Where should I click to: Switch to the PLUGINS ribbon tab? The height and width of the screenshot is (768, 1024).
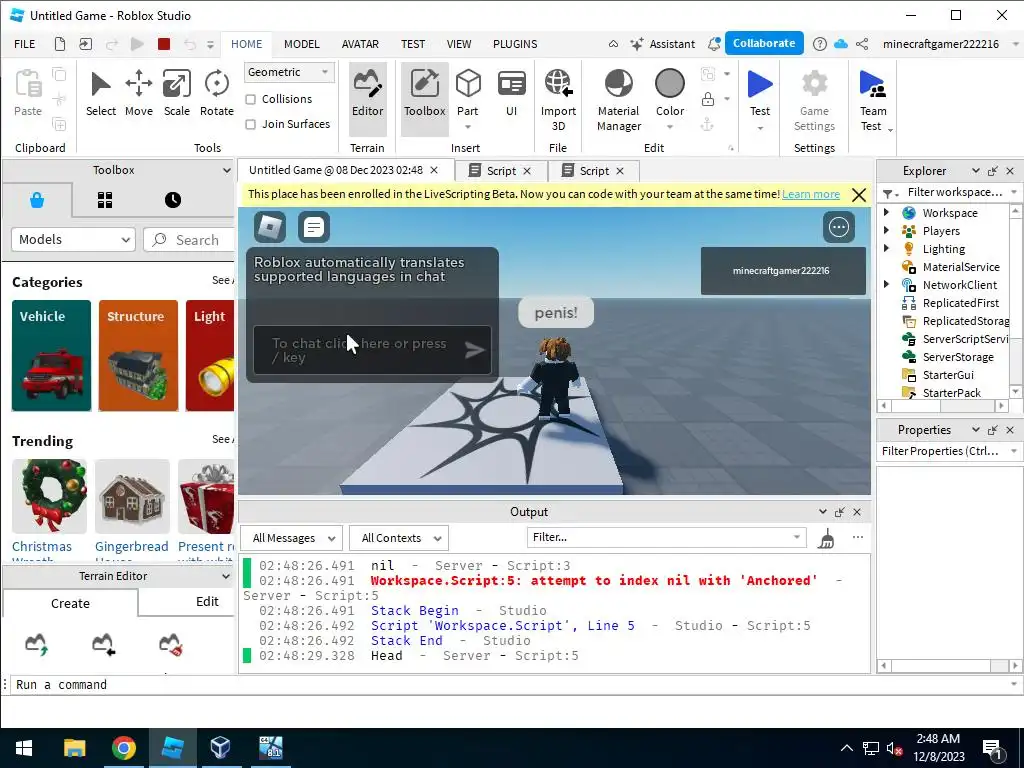pos(515,44)
